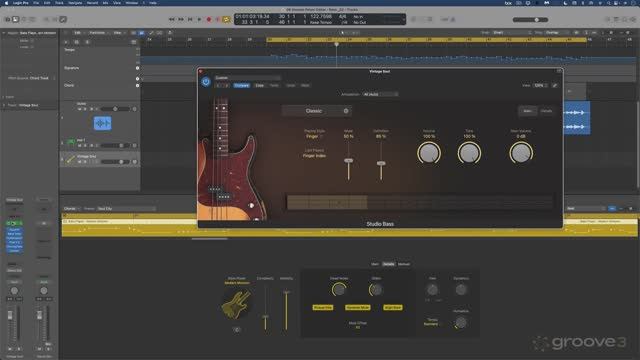The height and width of the screenshot is (360, 640).
Task: Switch Studio Bass to the Details tab
Action: tap(546, 111)
